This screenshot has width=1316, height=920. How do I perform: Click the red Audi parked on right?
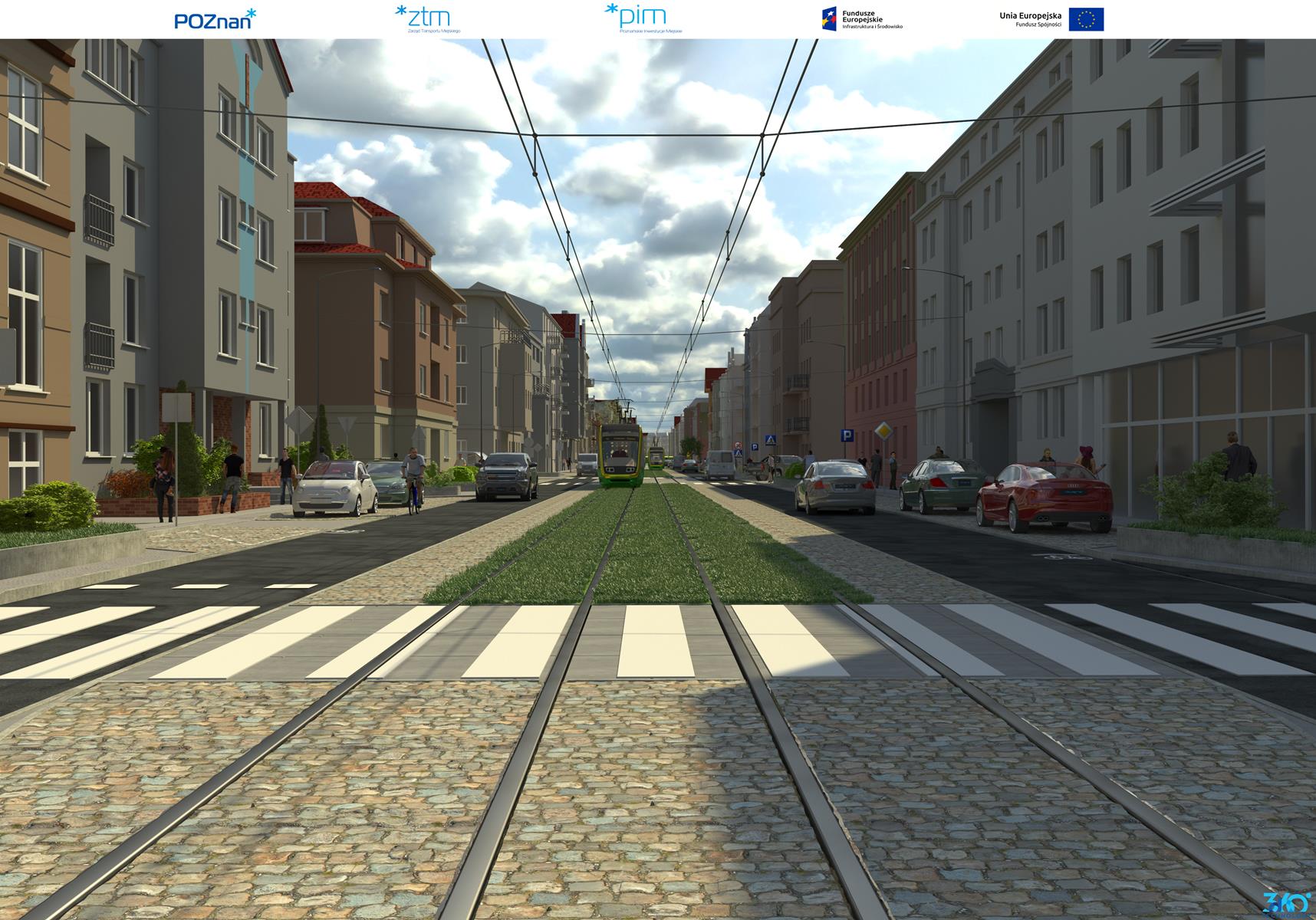pyautogui.click(x=1044, y=496)
